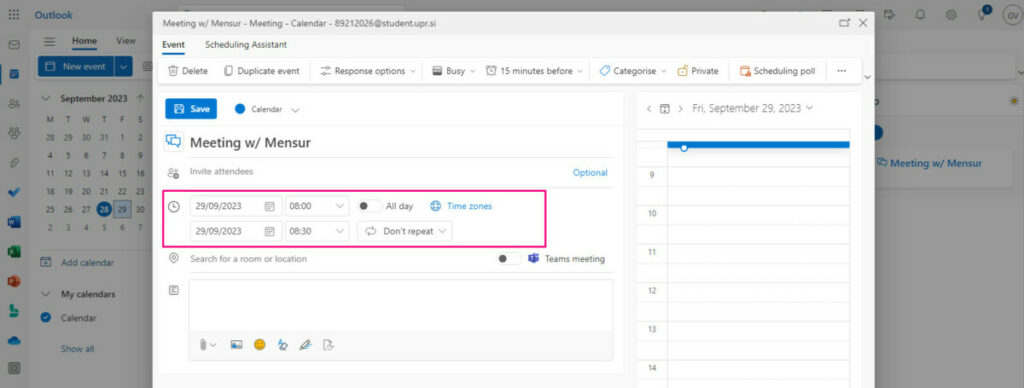Viewport: 1024px width, 388px height.
Task: Click the signature pen icon
Action: 305,345
